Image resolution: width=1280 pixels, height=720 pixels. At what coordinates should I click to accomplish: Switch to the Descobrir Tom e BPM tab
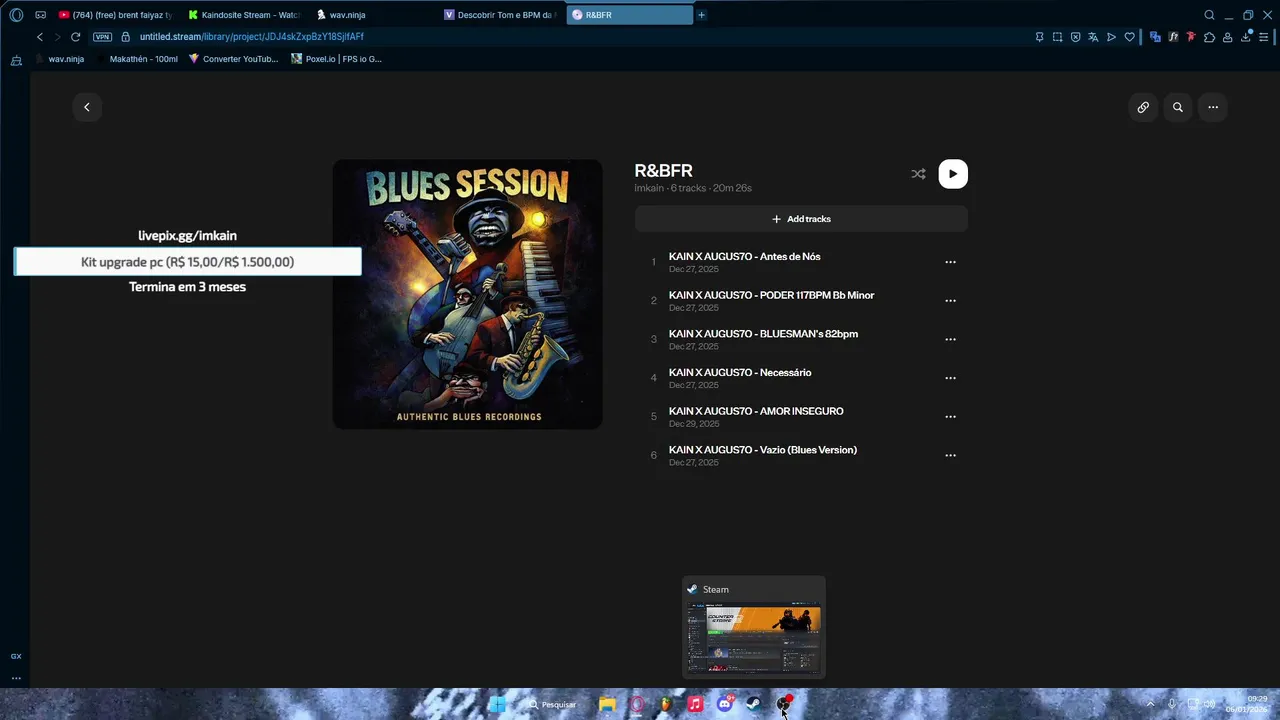tap(500, 15)
